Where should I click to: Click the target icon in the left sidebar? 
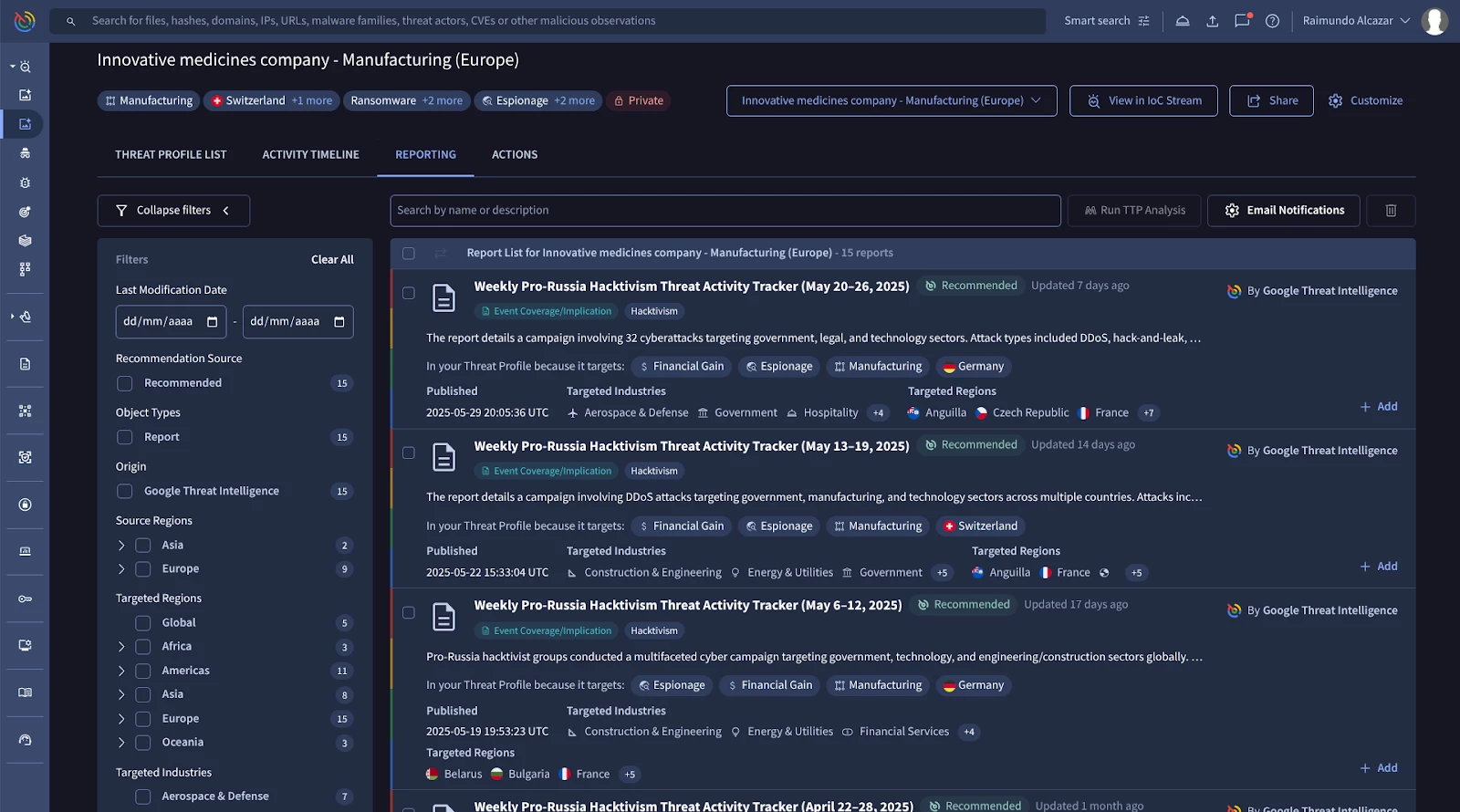[25, 212]
